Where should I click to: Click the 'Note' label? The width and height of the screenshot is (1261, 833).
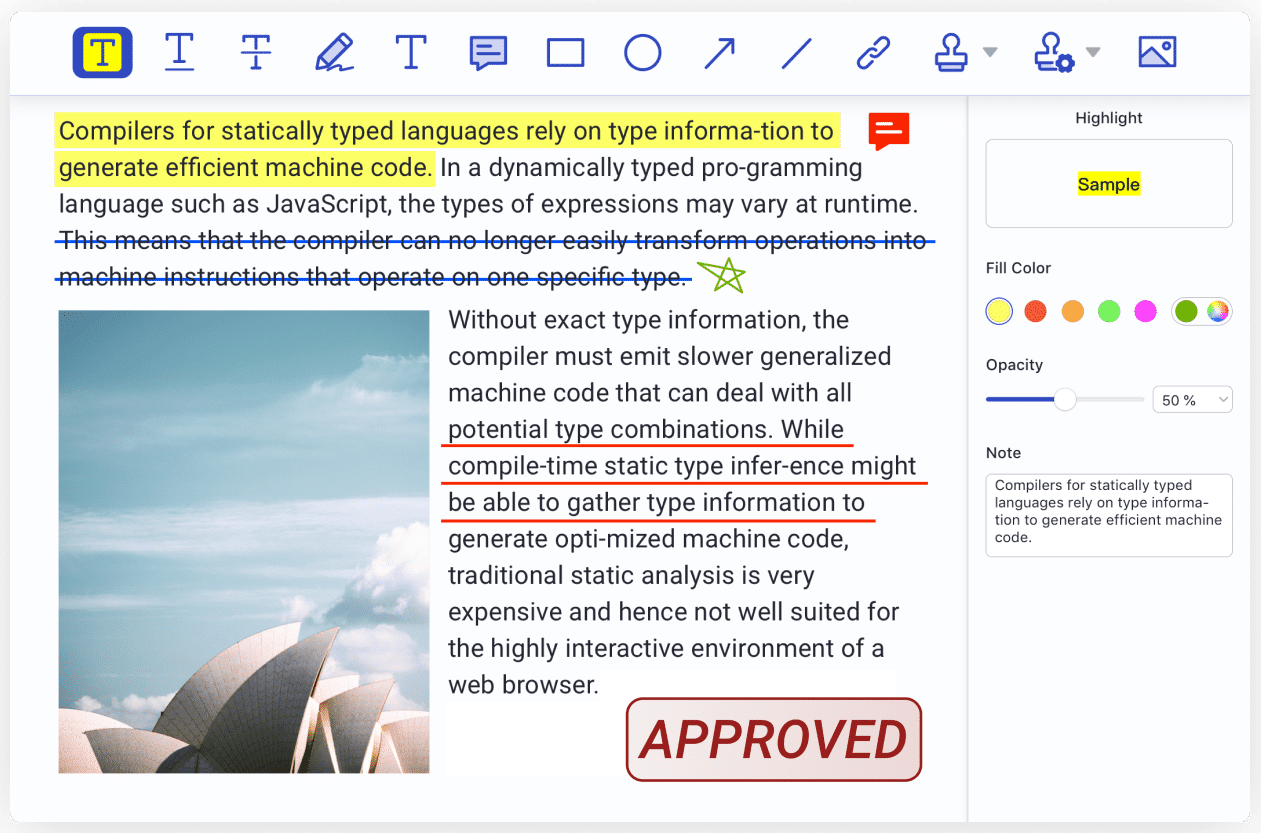pyautogui.click(x=1003, y=453)
